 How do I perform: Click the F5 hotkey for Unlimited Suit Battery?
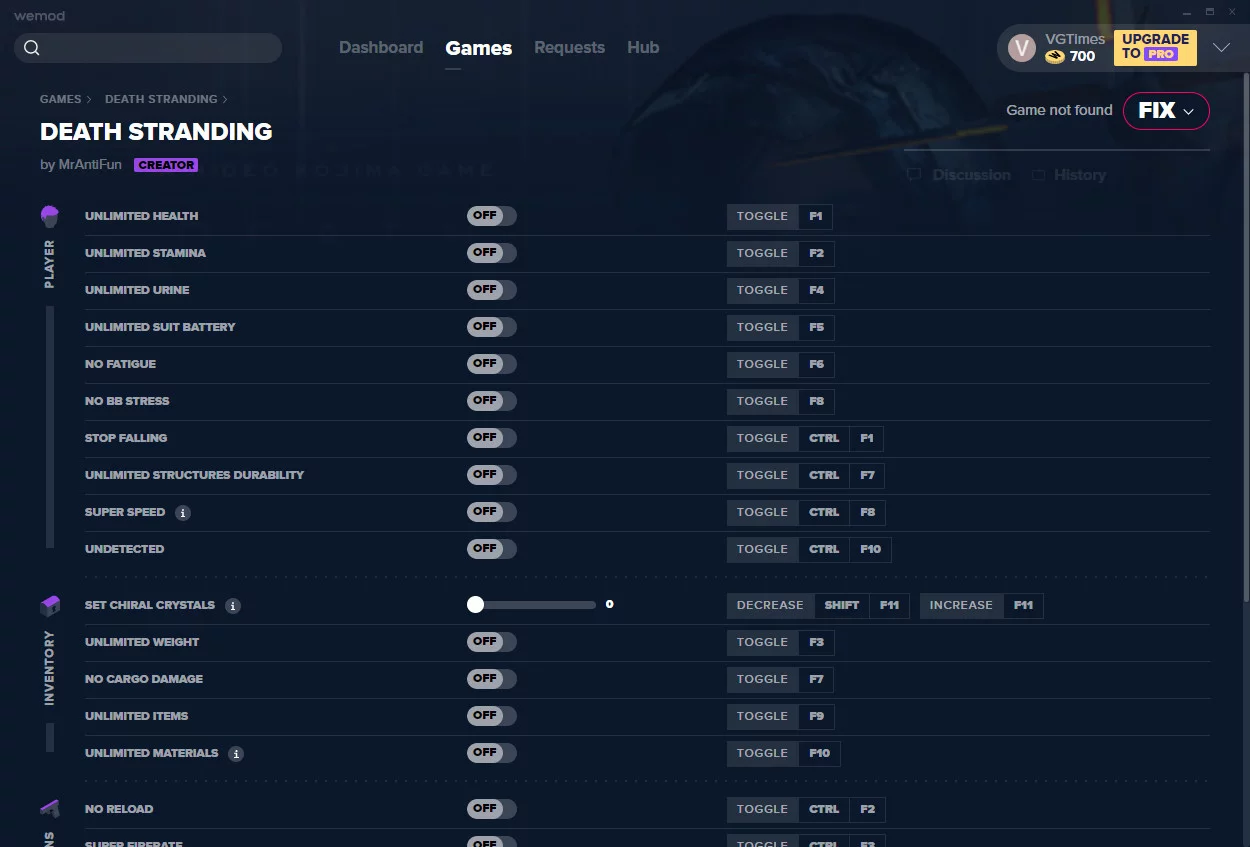[x=816, y=327]
